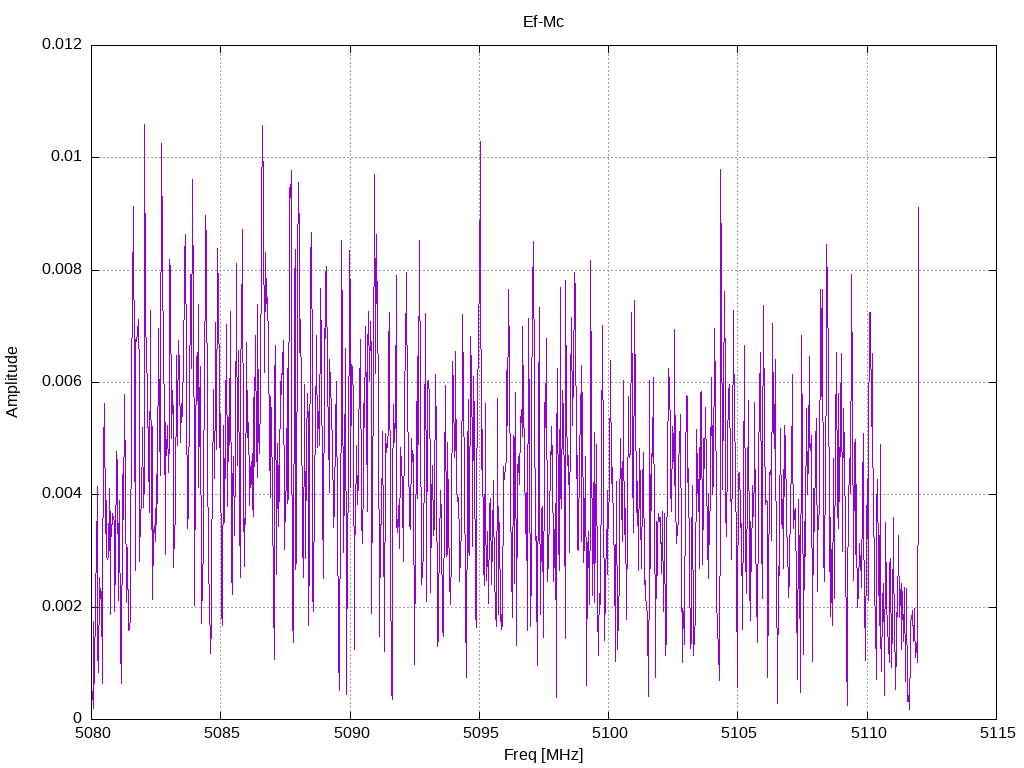Click the plot title Ef-Mc
The width and height of the screenshot is (1024, 768).
pos(543,22)
